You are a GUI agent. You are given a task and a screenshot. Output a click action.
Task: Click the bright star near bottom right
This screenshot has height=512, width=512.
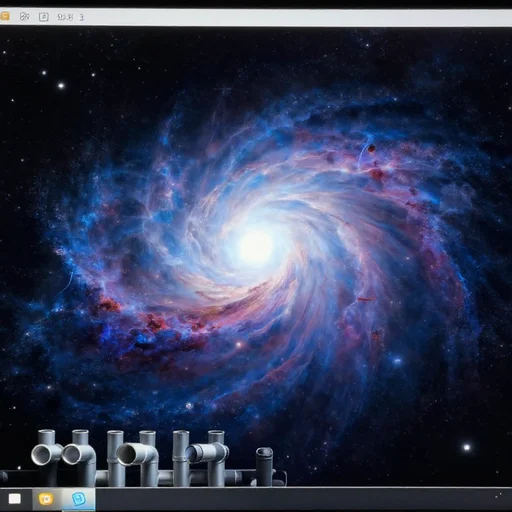click(467, 447)
